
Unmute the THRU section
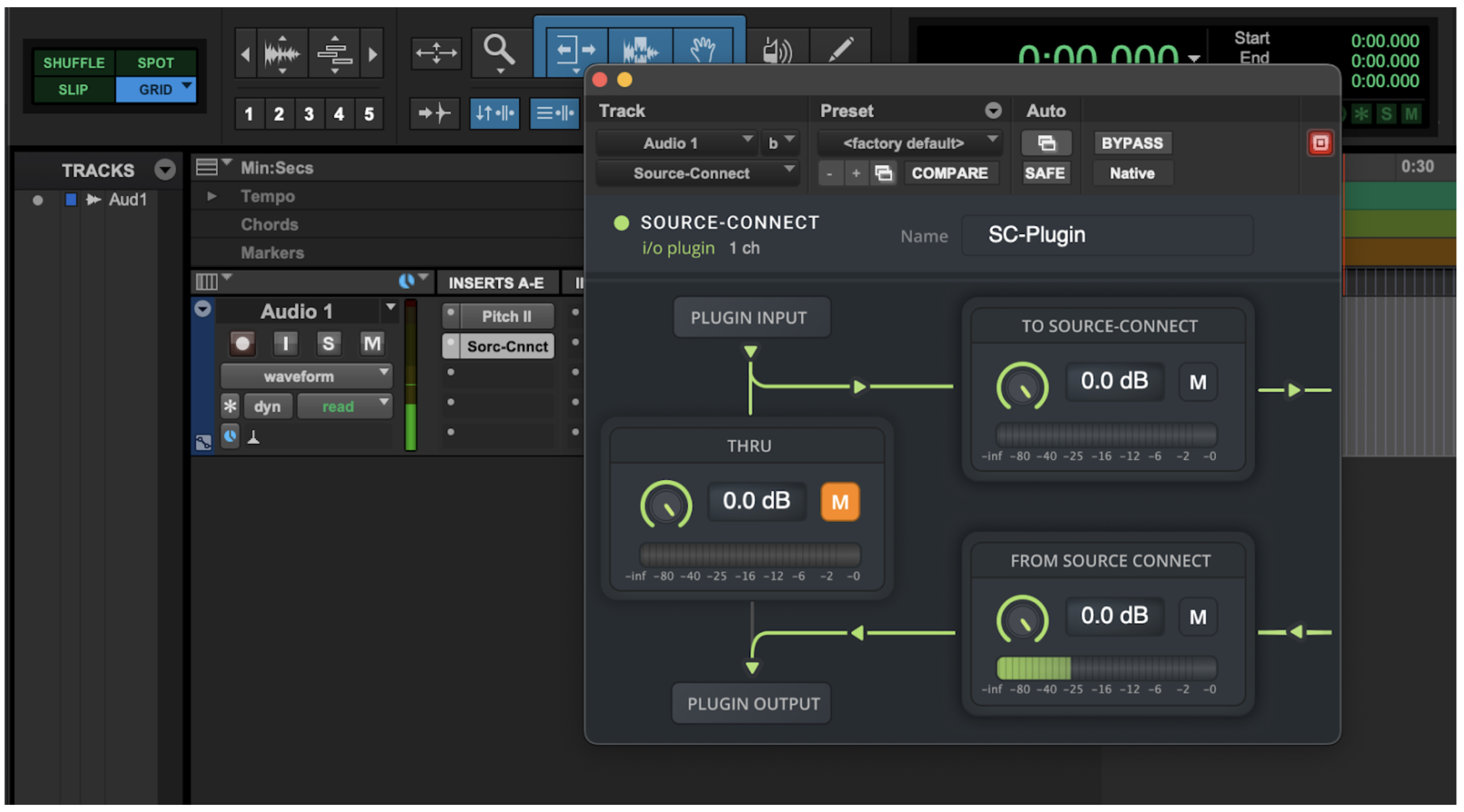click(839, 501)
